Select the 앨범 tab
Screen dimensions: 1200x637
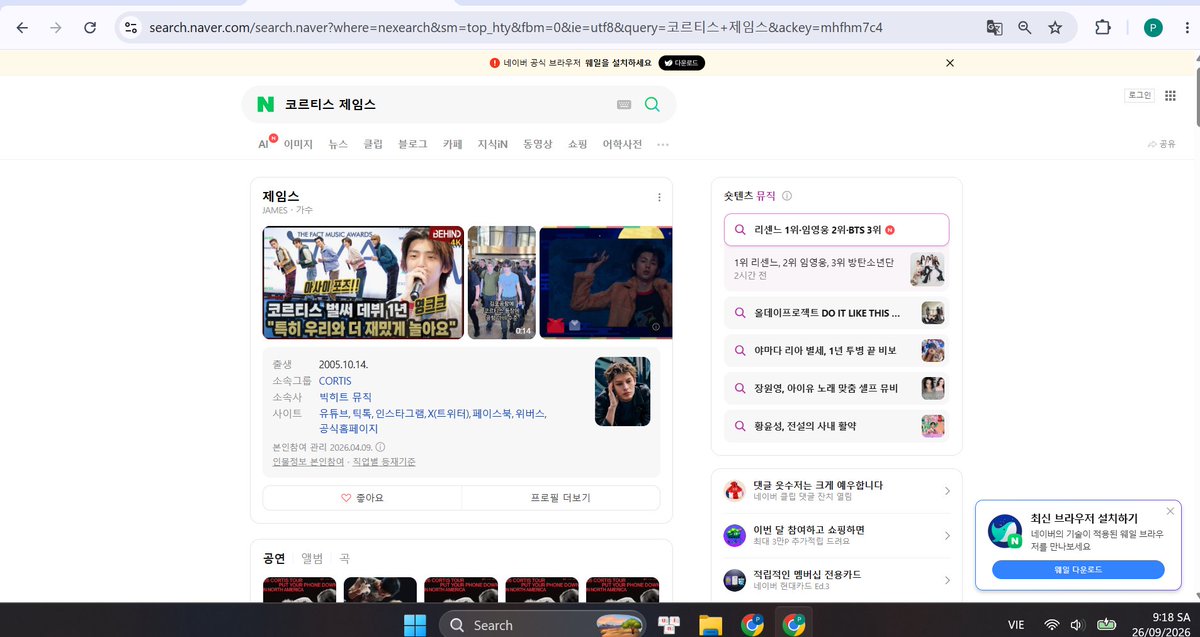coord(313,558)
